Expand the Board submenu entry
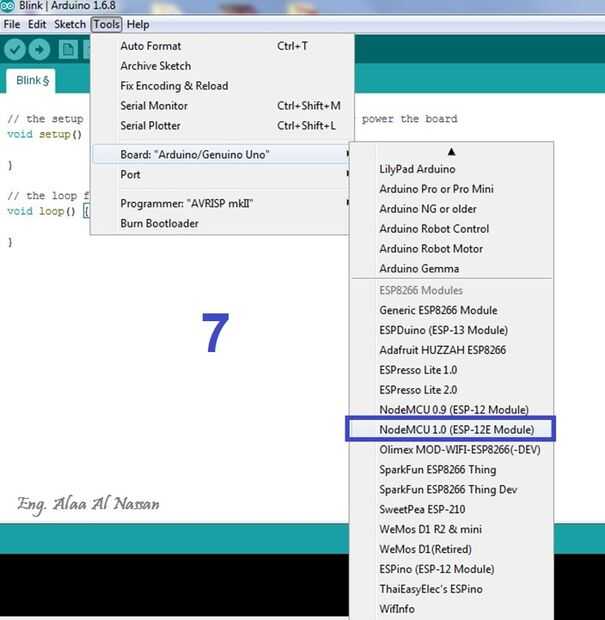The image size is (605, 620). [222, 155]
